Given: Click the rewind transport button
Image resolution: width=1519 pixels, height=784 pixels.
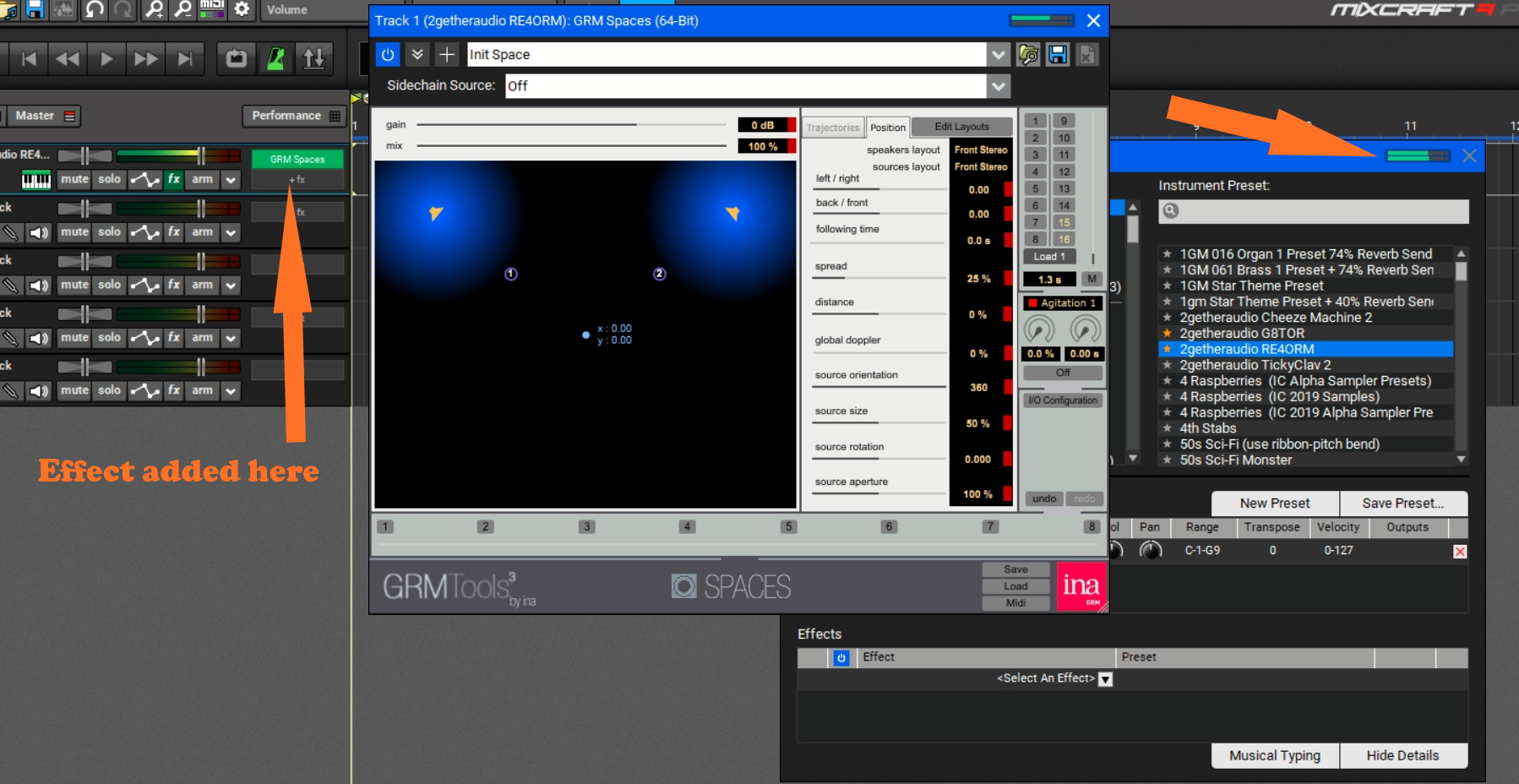Looking at the screenshot, I should pos(68,58).
